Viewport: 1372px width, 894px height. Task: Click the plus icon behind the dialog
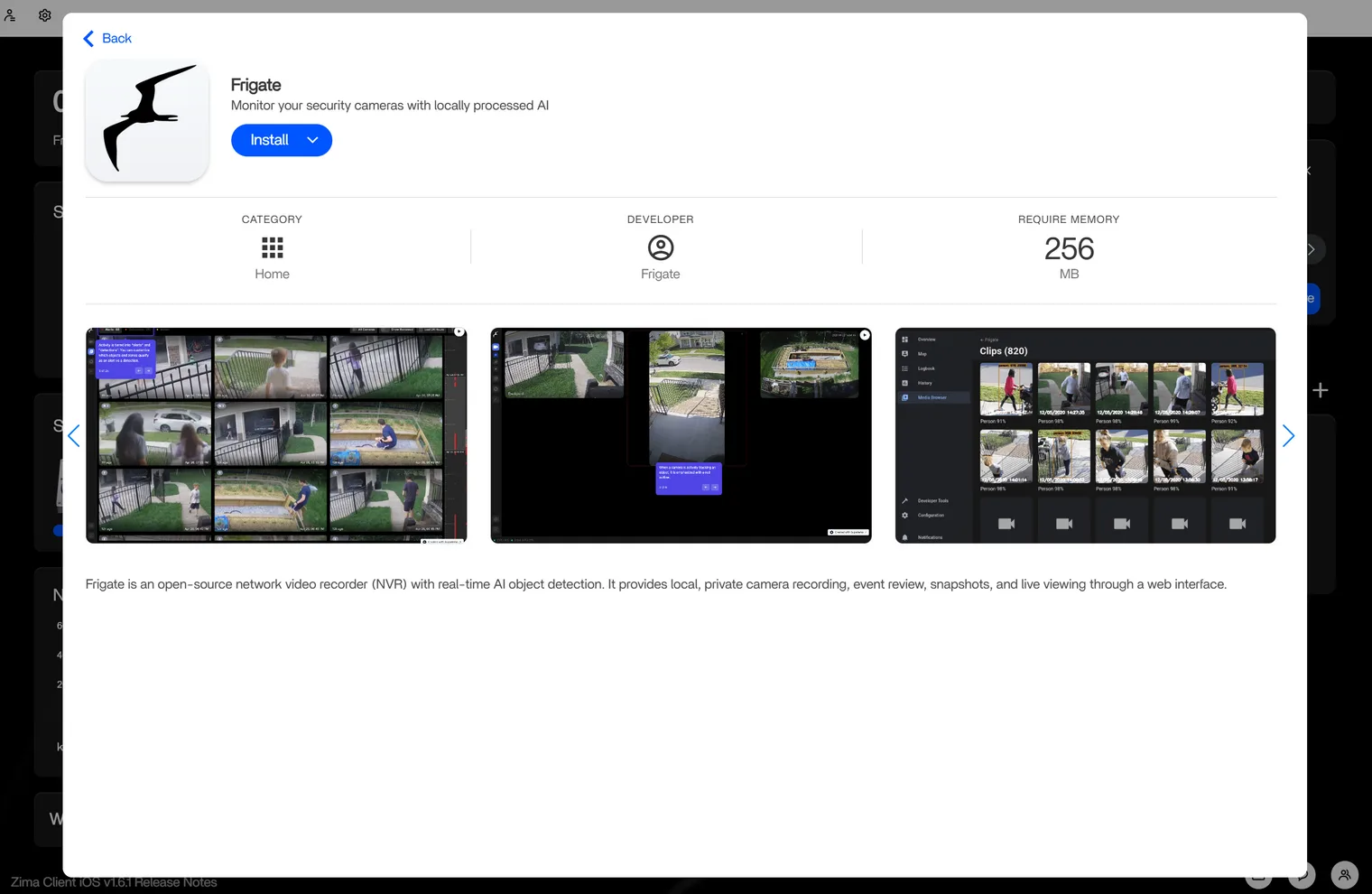(x=1321, y=390)
